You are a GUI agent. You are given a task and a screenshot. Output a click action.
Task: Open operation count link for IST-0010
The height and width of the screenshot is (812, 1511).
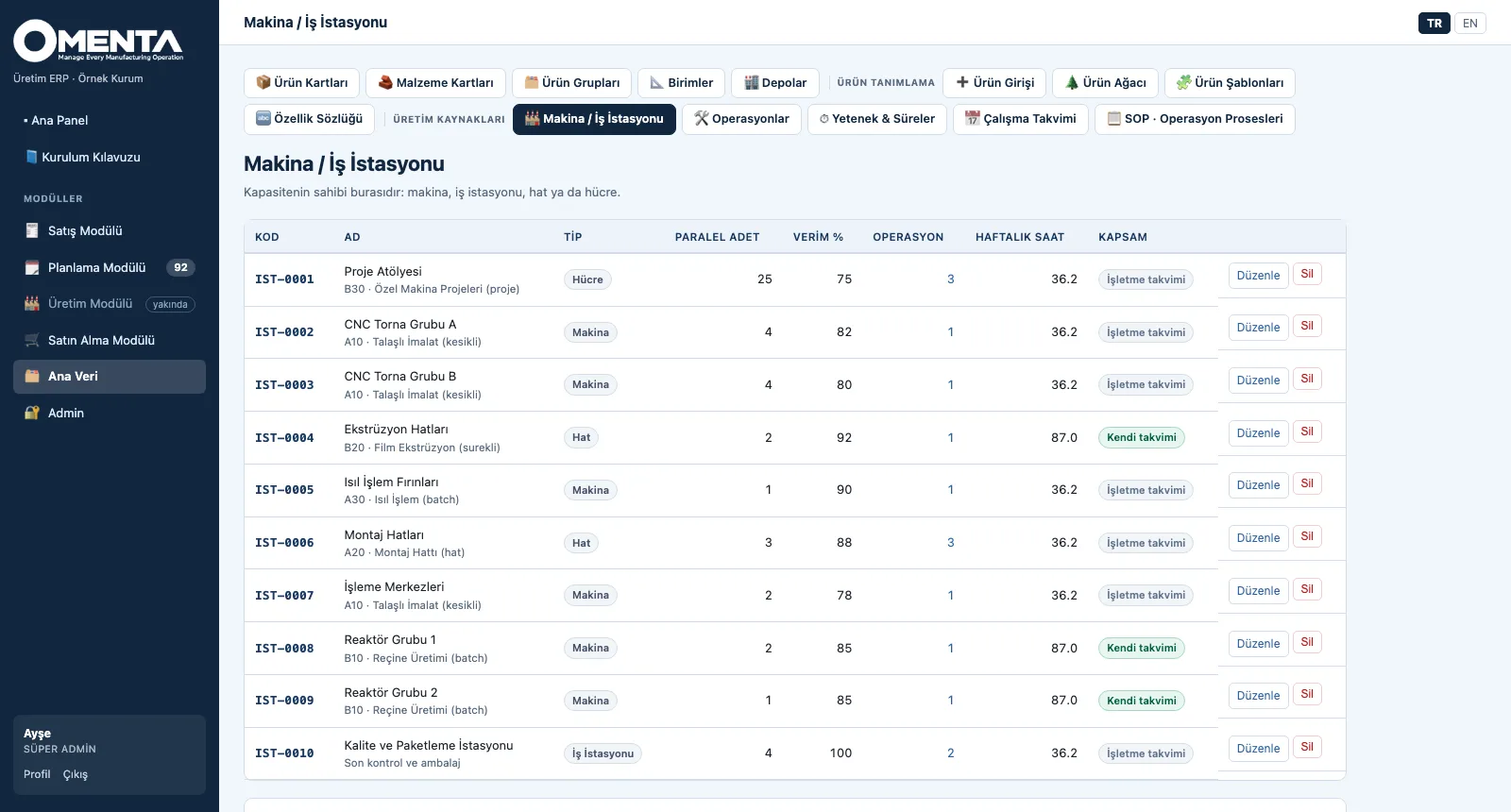pos(950,753)
